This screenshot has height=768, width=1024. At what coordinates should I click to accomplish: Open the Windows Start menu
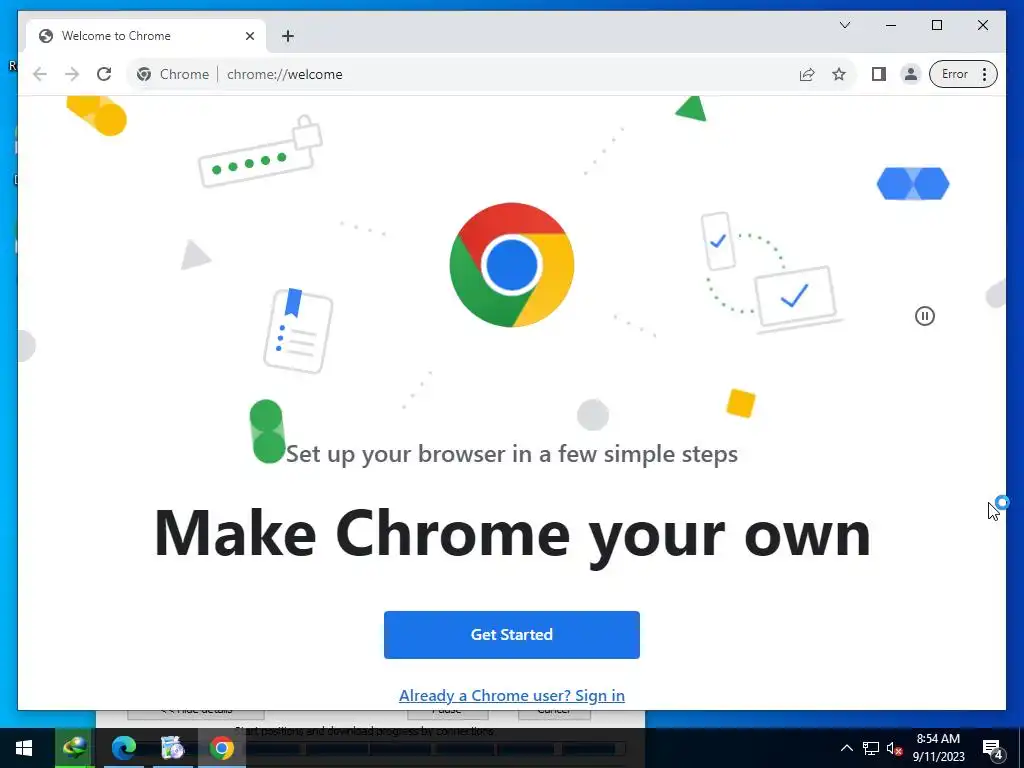click(24, 748)
